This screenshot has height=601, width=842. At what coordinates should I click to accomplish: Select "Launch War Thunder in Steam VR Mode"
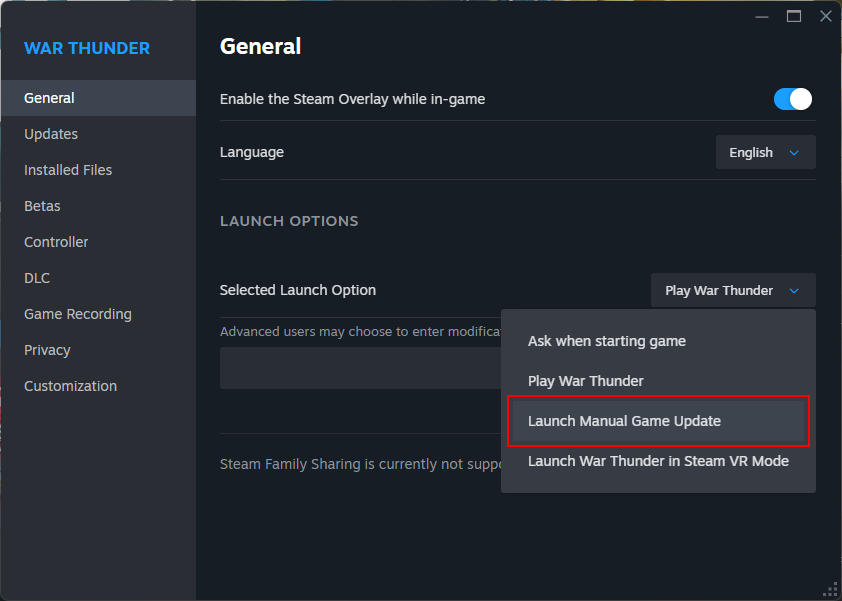coord(658,461)
